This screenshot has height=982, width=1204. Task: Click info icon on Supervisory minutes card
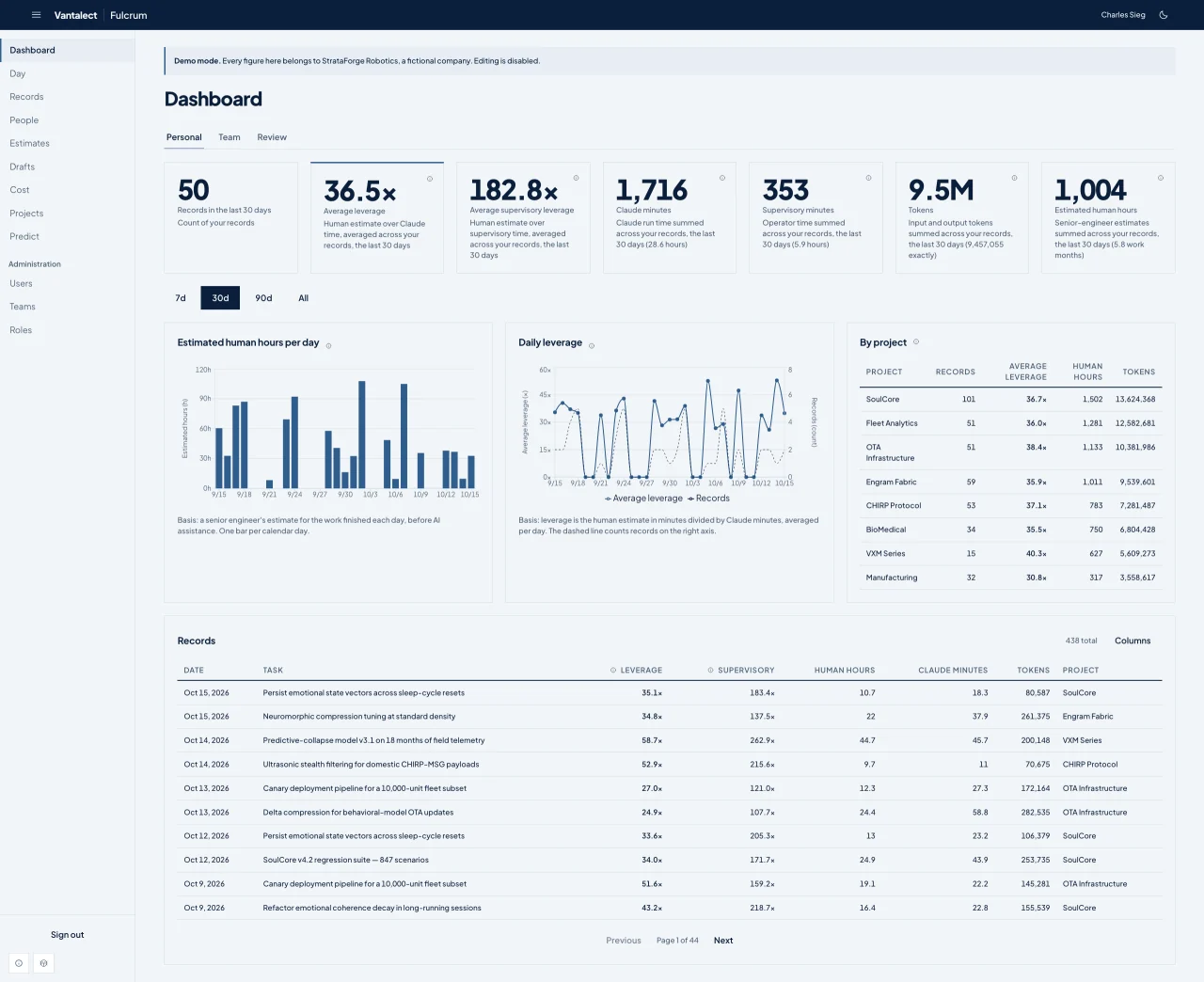click(868, 178)
